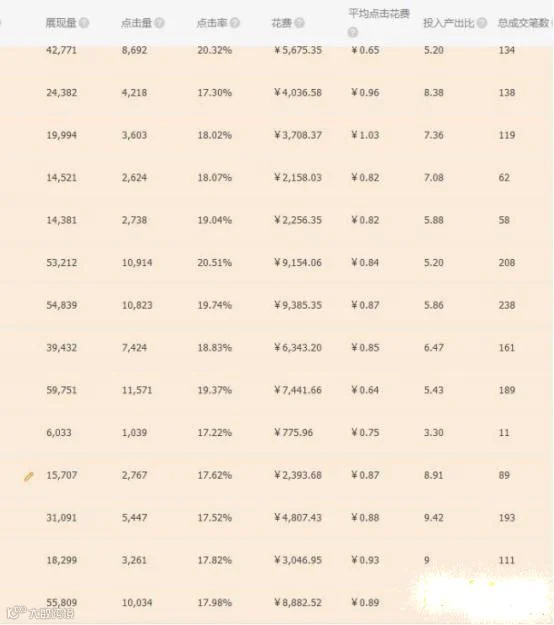Sort by the 点击量 column header
The width and height of the screenshot is (554, 625).
click(137, 23)
